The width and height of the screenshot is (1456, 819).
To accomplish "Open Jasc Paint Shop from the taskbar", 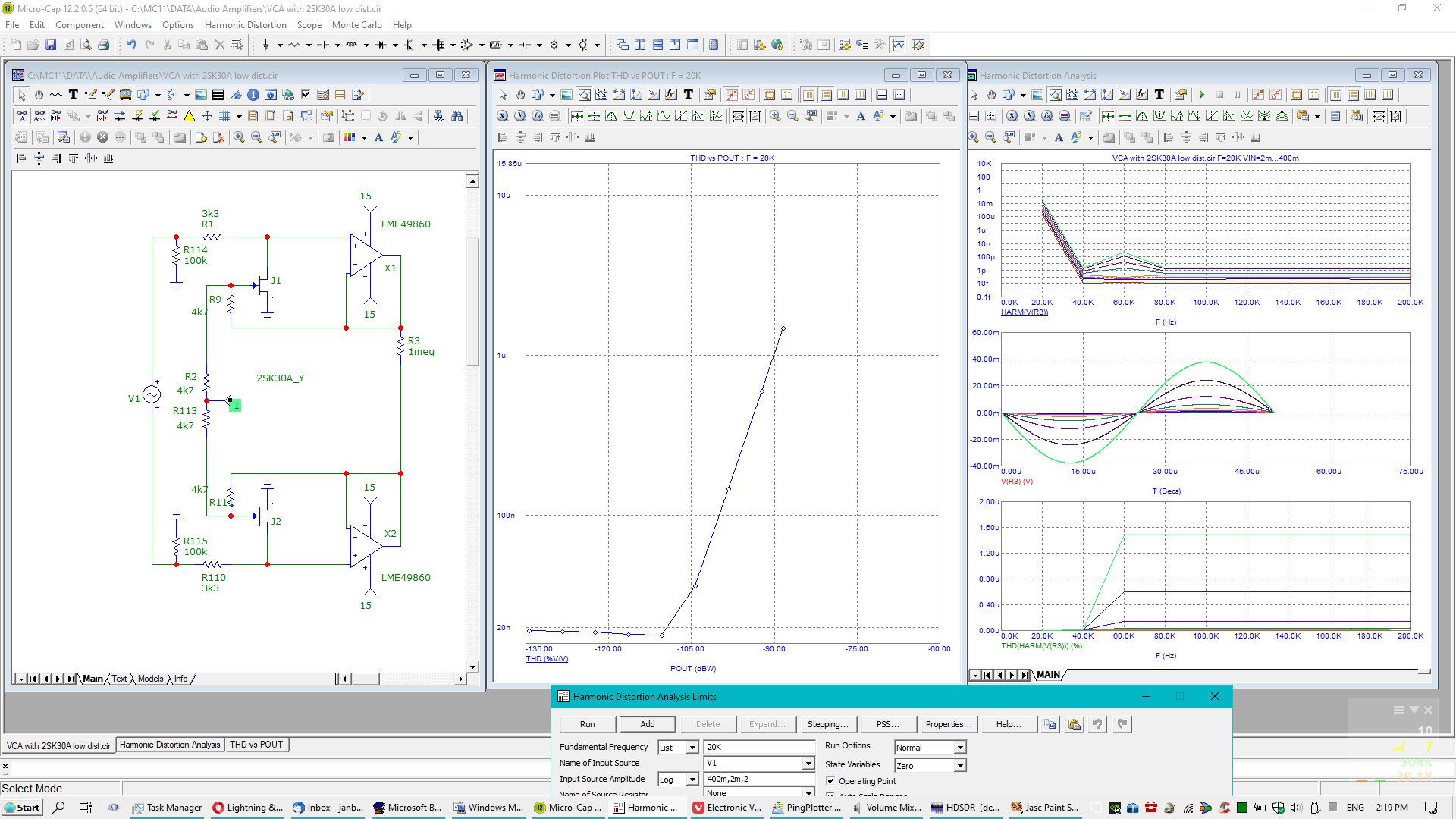I will click(1044, 808).
